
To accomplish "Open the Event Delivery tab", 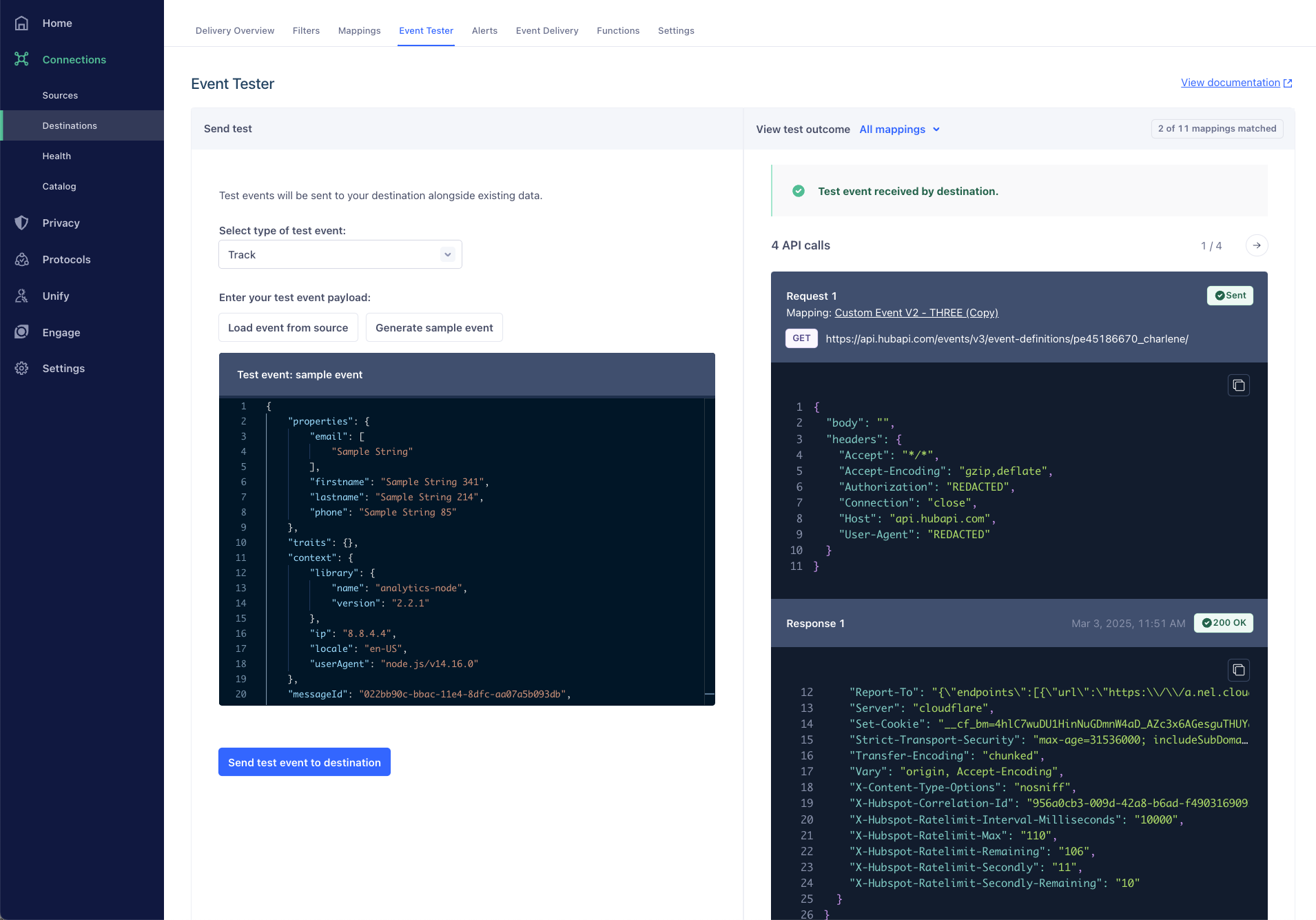I will click(547, 30).
